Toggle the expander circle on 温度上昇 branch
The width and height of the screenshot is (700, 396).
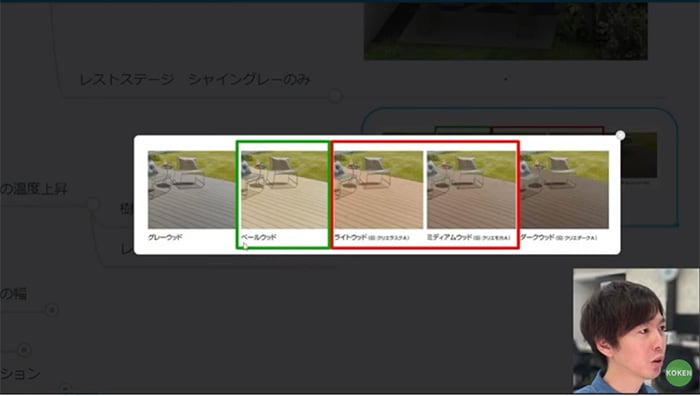[x=92, y=204]
